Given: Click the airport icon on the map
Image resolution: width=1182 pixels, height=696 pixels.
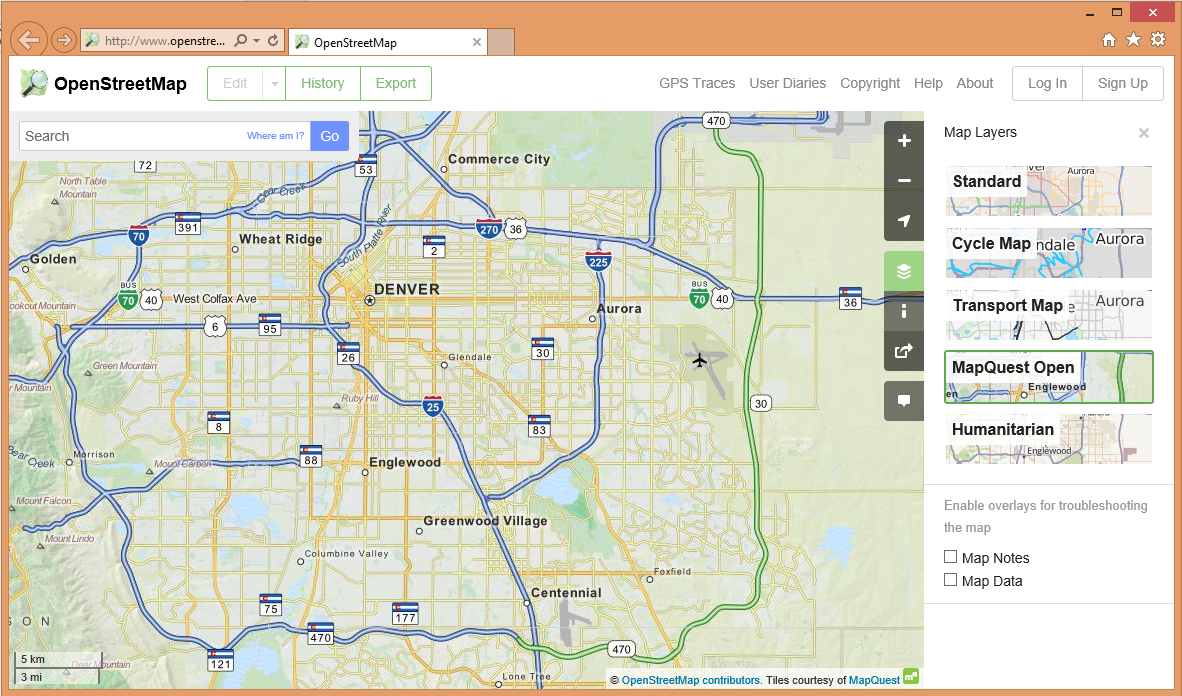Looking at the screenshot, I should [x=700, y=360].
